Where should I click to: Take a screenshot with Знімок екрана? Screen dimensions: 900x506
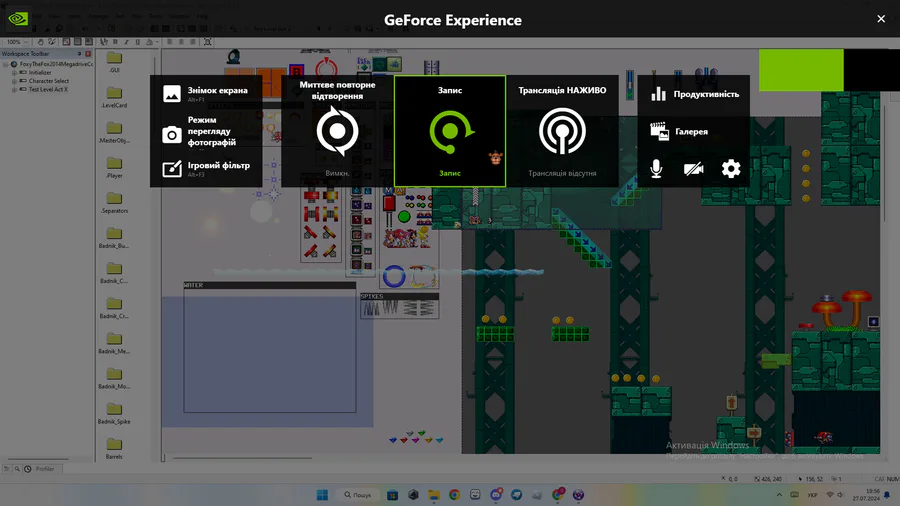pos(205,94)
